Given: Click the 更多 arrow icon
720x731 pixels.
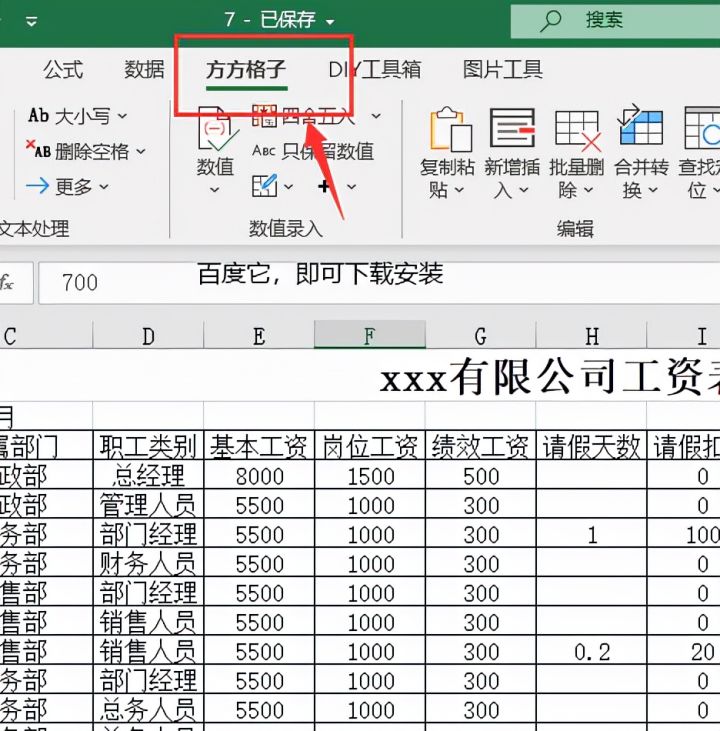Looking at the screenshot, I should pos(38,186).
